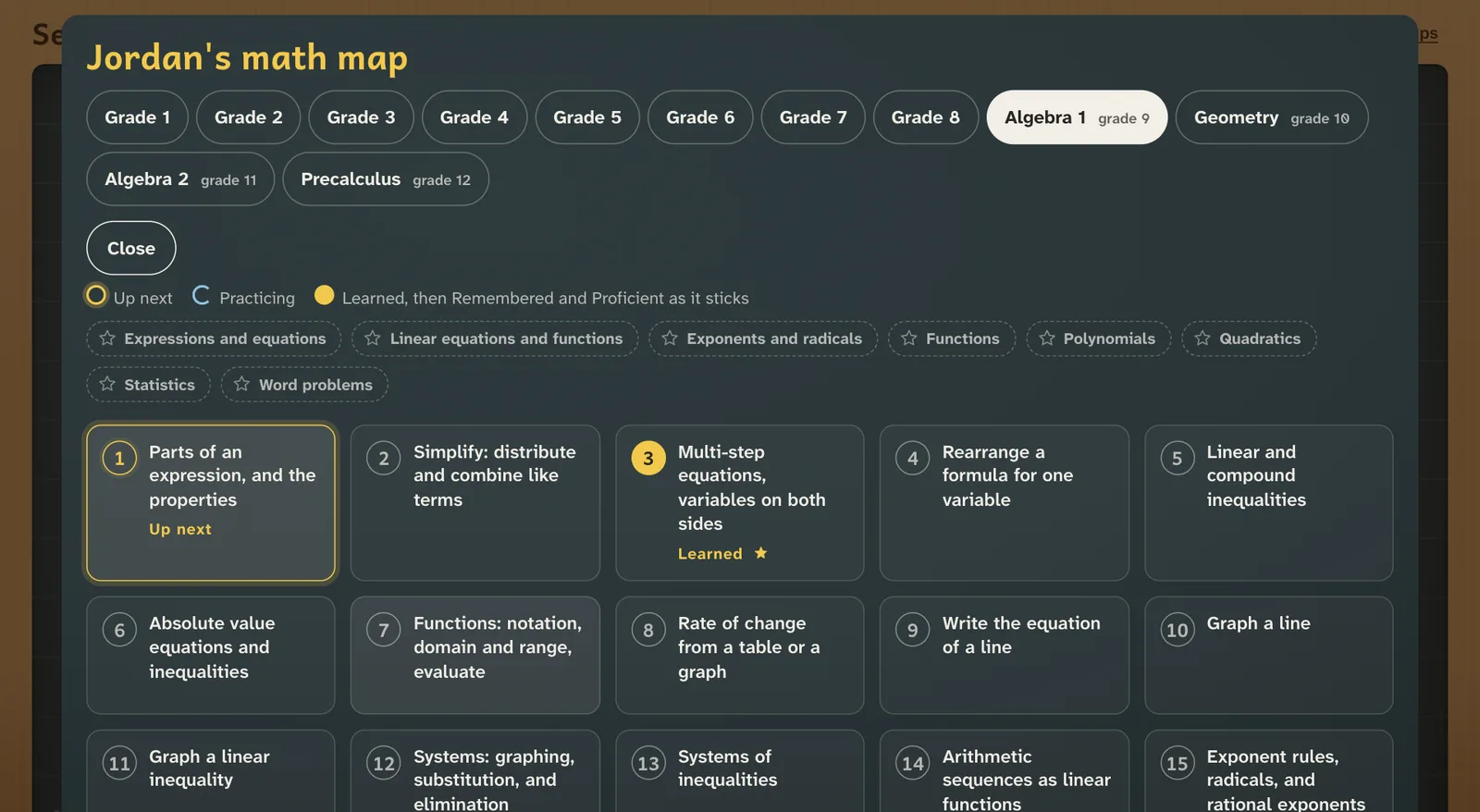Image resolution: width=1480 pixels, height=812 pixels.
Task: Toggle Expressions and equations filter chip
Action: pyautogui.click(x=214, y=338)
